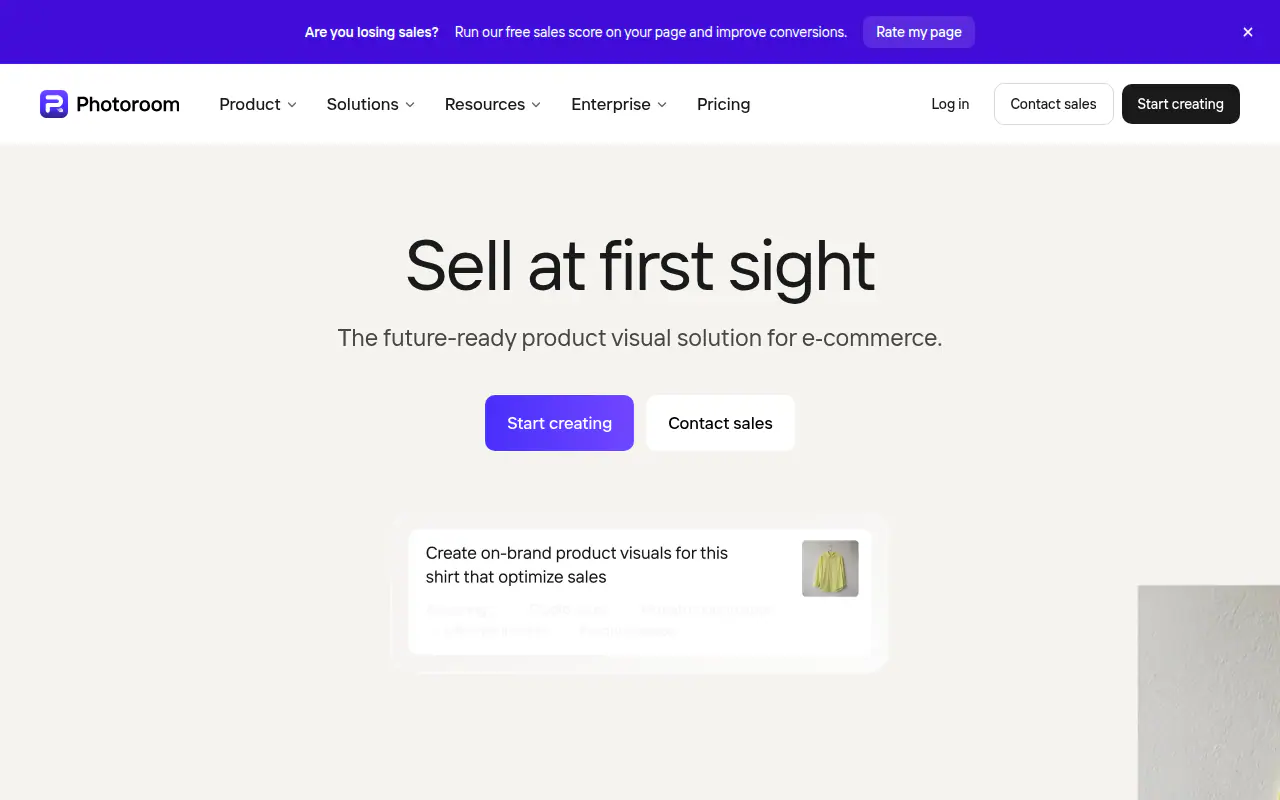Open the Solutions menu chevron

pos(410,105)
